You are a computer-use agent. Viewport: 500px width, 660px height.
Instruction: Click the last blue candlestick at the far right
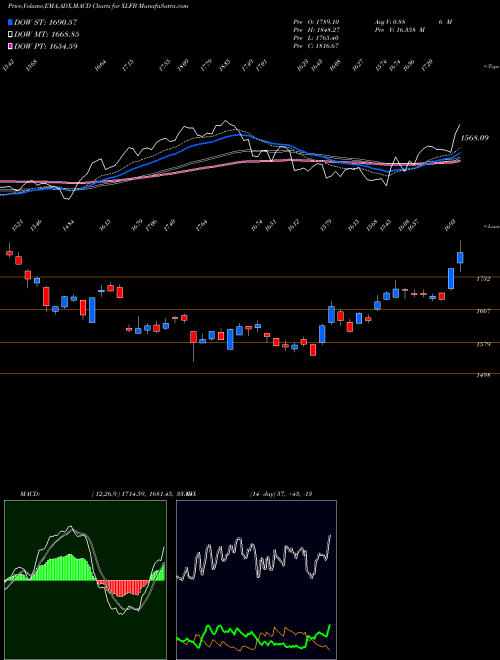[460, 257]
